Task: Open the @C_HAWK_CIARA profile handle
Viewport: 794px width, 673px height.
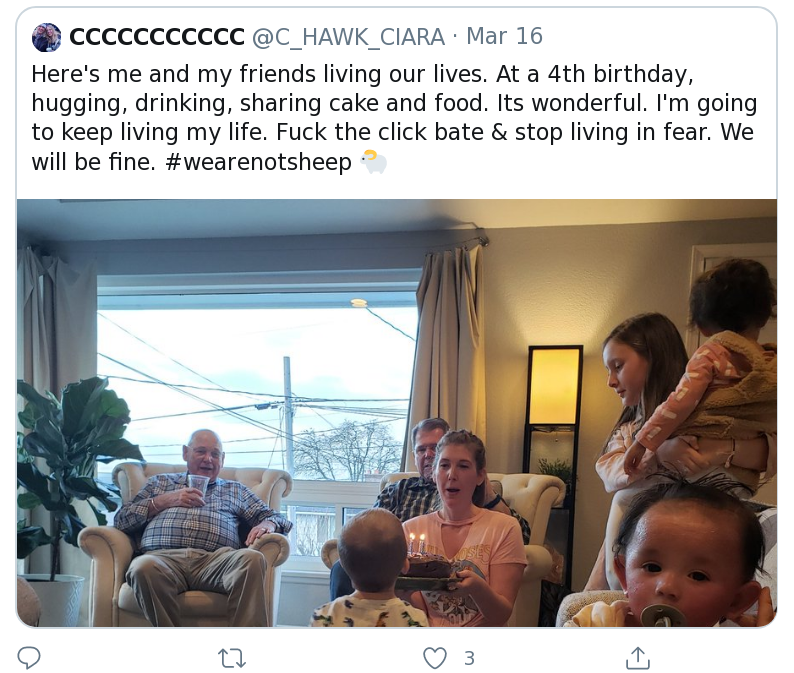Action: (x=347, y=37)
